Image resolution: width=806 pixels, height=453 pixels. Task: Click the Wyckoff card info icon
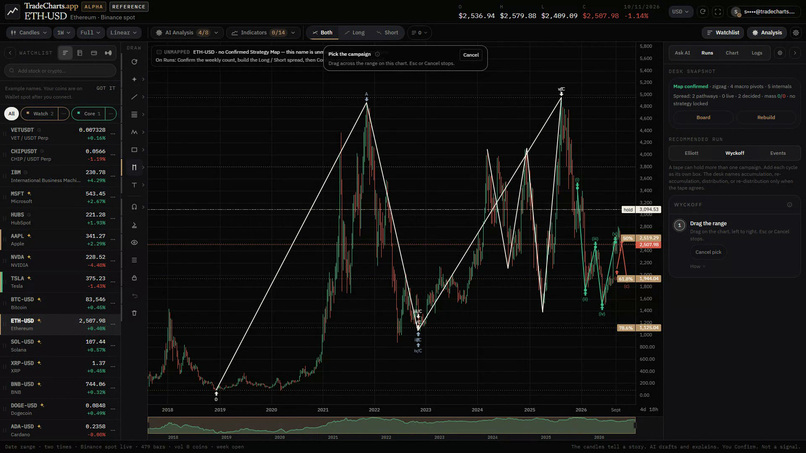[x=790, y=205]
